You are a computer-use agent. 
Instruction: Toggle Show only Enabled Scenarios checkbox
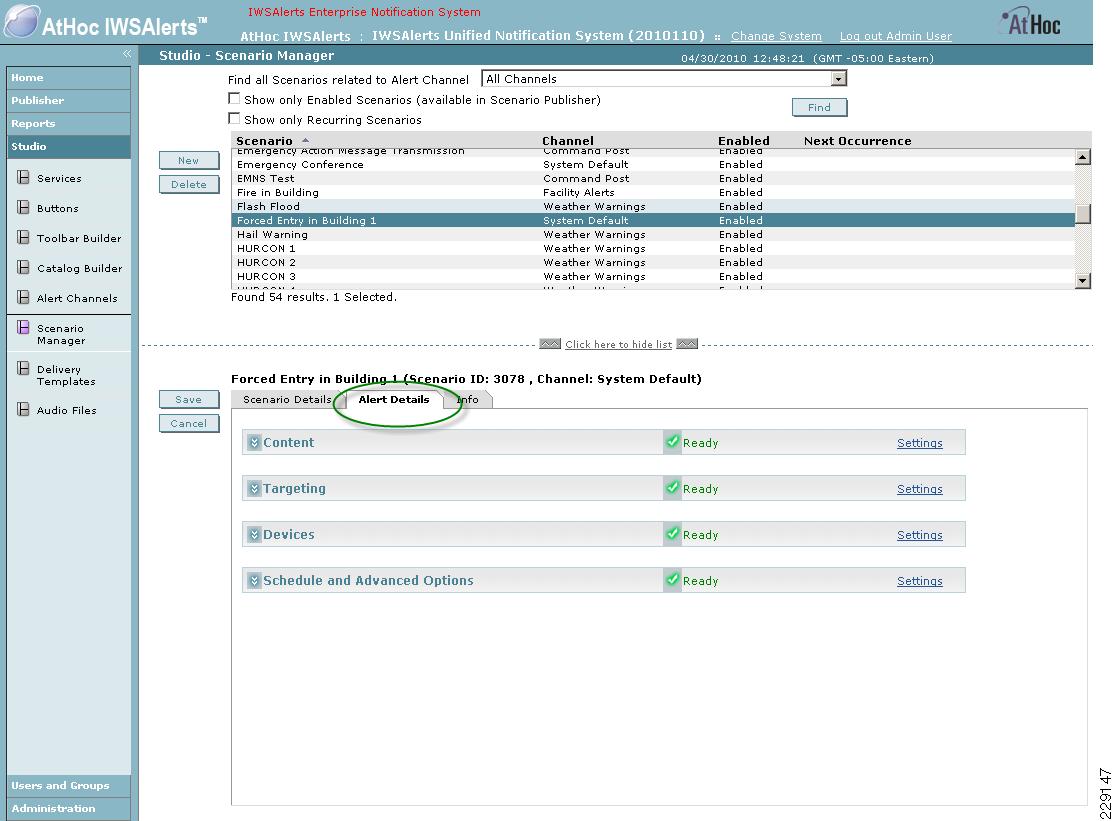234,99
